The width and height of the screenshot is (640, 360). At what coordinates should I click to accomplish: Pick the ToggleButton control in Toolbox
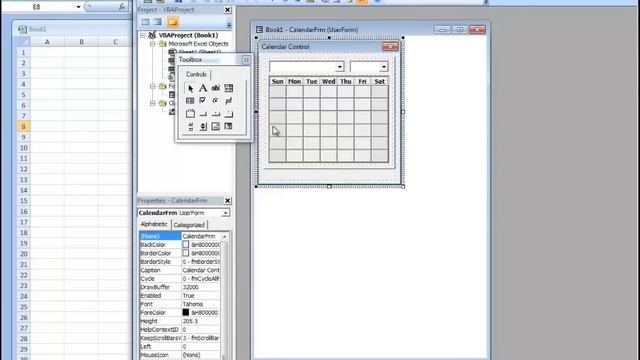coord(229,101)
